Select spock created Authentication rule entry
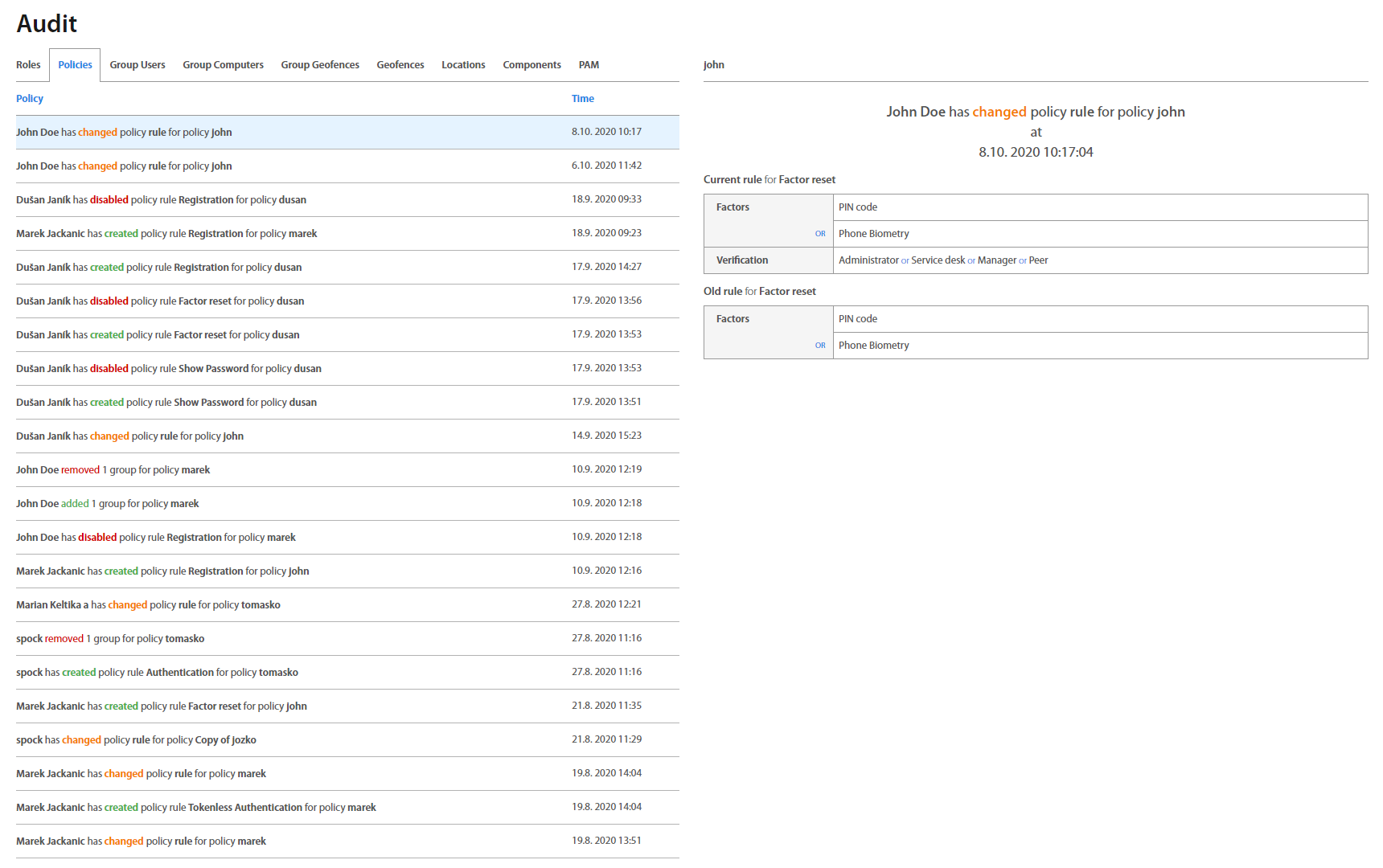 (157, 673)
